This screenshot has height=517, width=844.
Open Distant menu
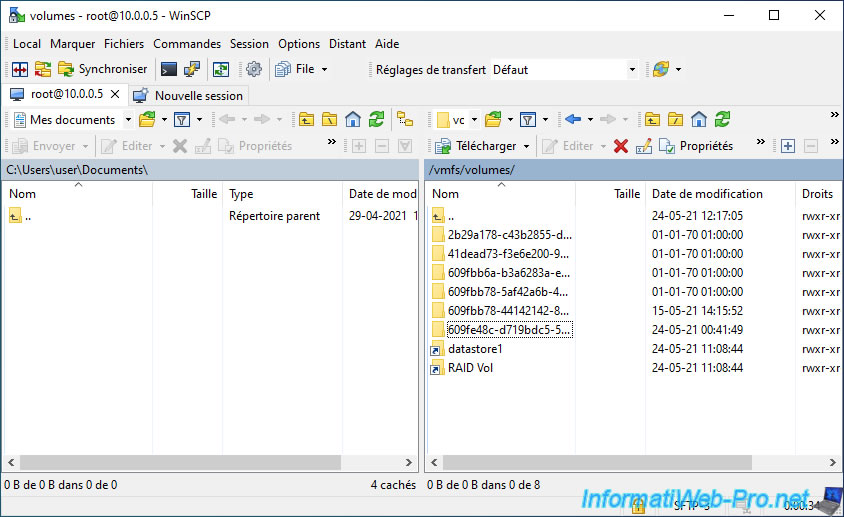pos(347,44)
